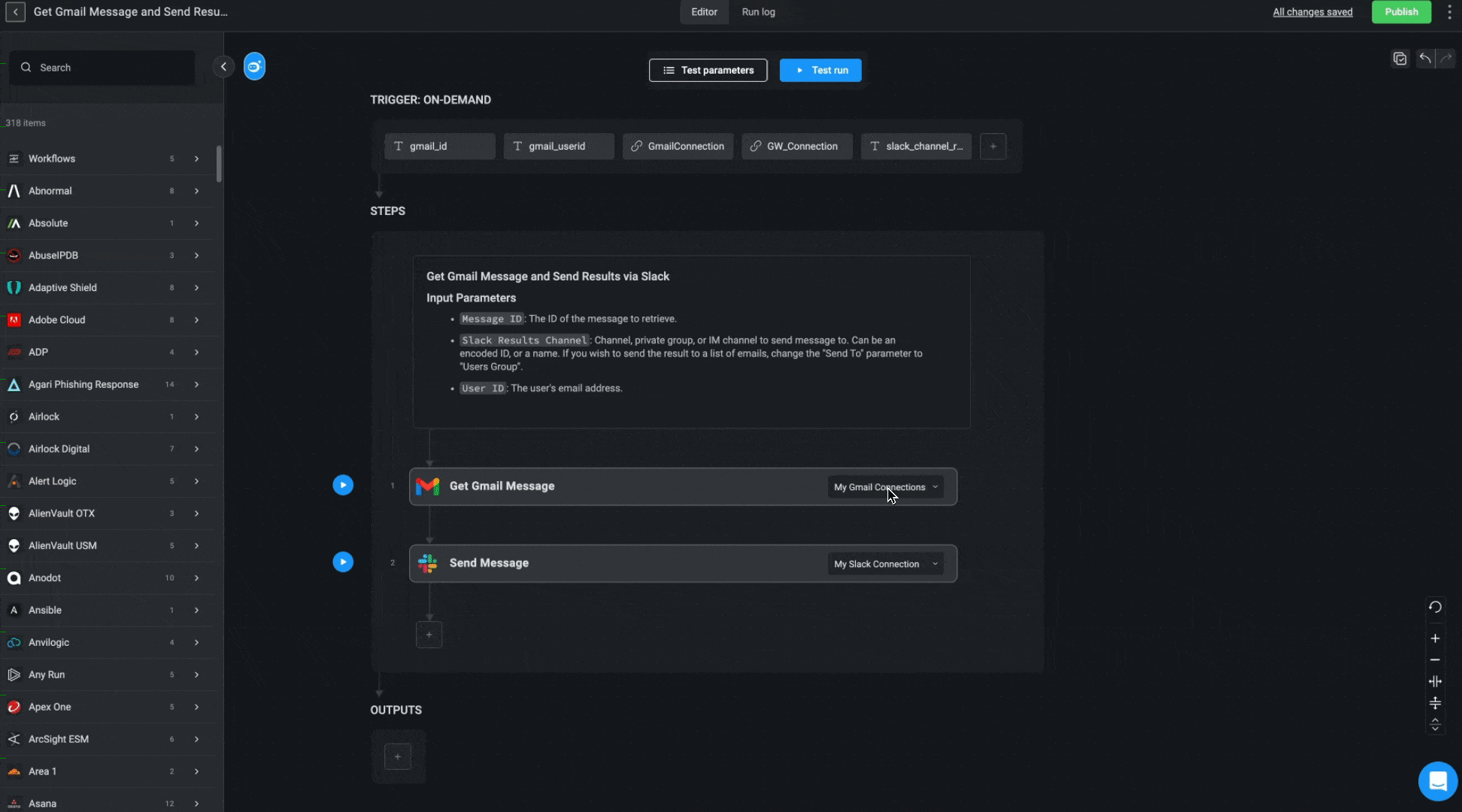Expand the Agari Phishing Response category

click(x=196, y=384)
